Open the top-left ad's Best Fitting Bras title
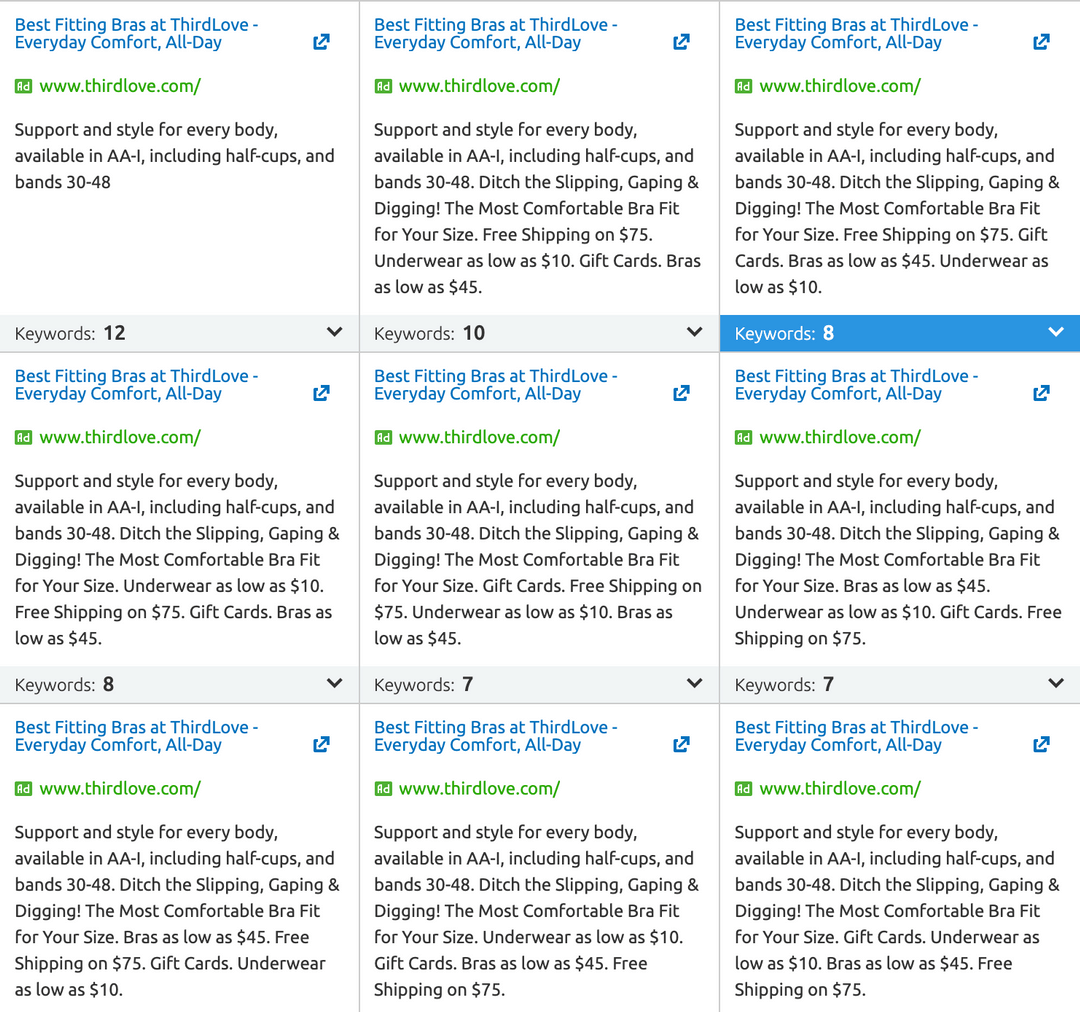This screenshot has width=1080, height=1012. [x=136, y=33]
